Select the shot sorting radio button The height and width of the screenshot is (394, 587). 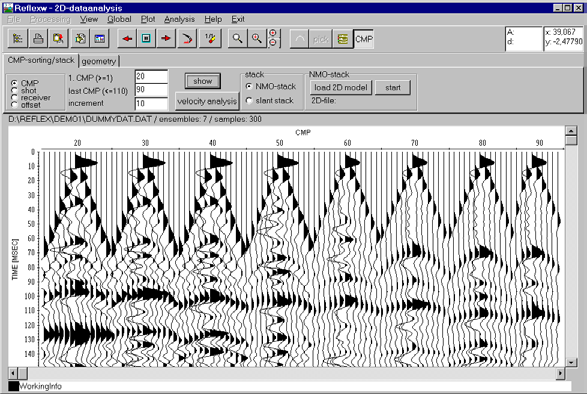click(x=15, y=91)
